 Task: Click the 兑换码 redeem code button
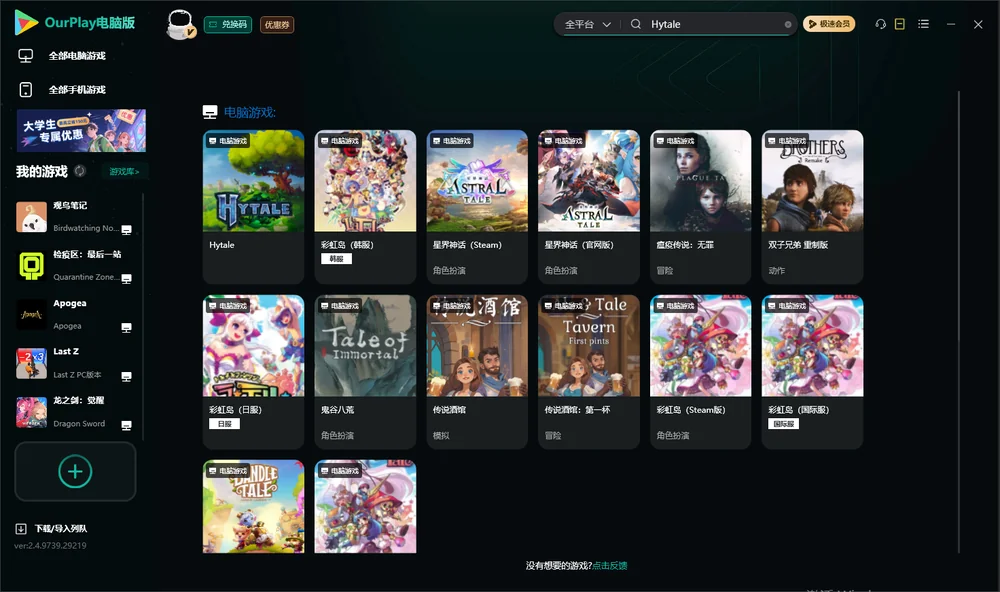228,25
